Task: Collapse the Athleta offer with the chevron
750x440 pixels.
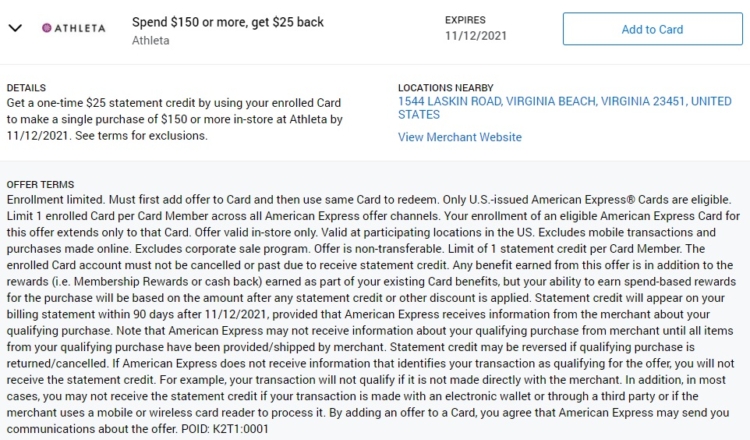Action: click(15, 28)
